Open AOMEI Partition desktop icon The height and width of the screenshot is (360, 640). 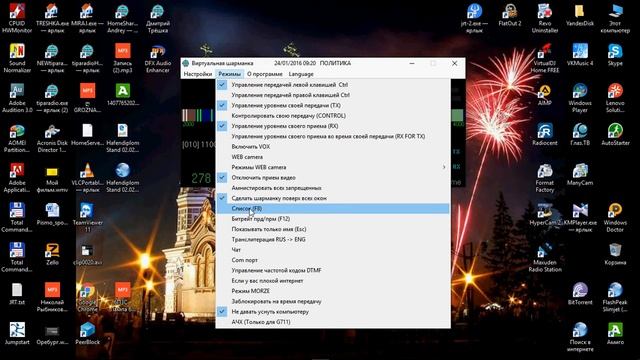(17, 138)
